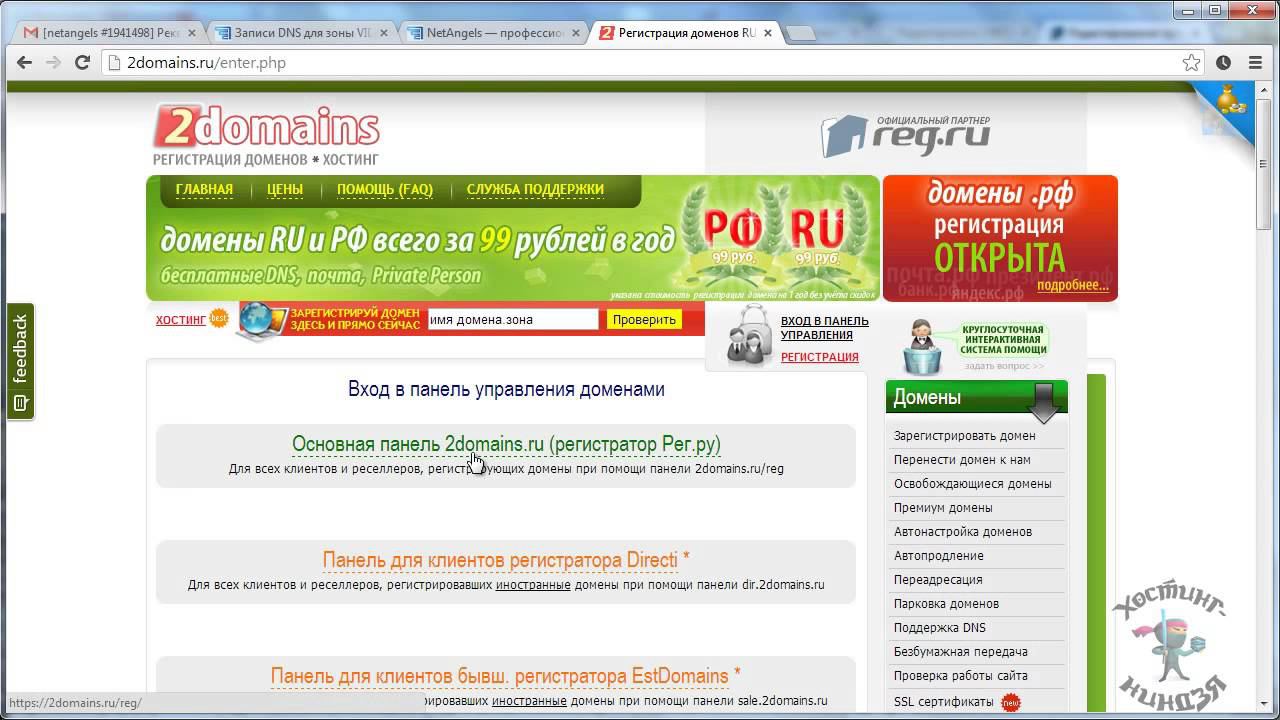The image size is (1280, 720).
Task: Select Проверка работы сайта
Action: [x=961, y=676]
